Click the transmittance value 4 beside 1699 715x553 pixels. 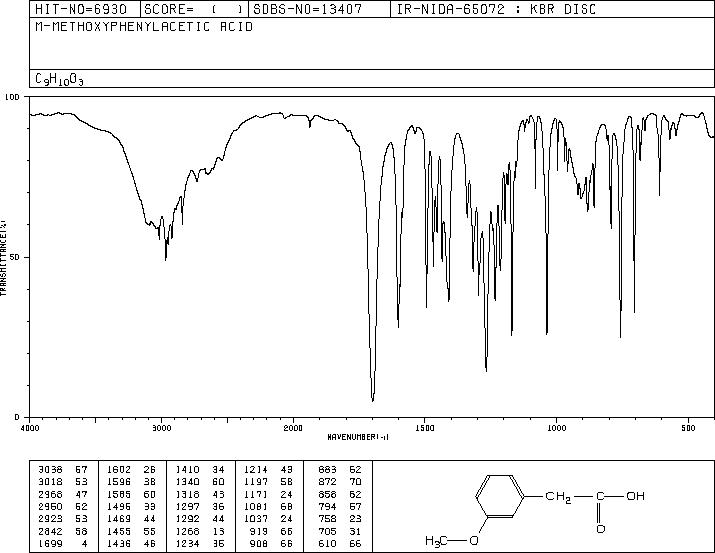coord(84,543)
